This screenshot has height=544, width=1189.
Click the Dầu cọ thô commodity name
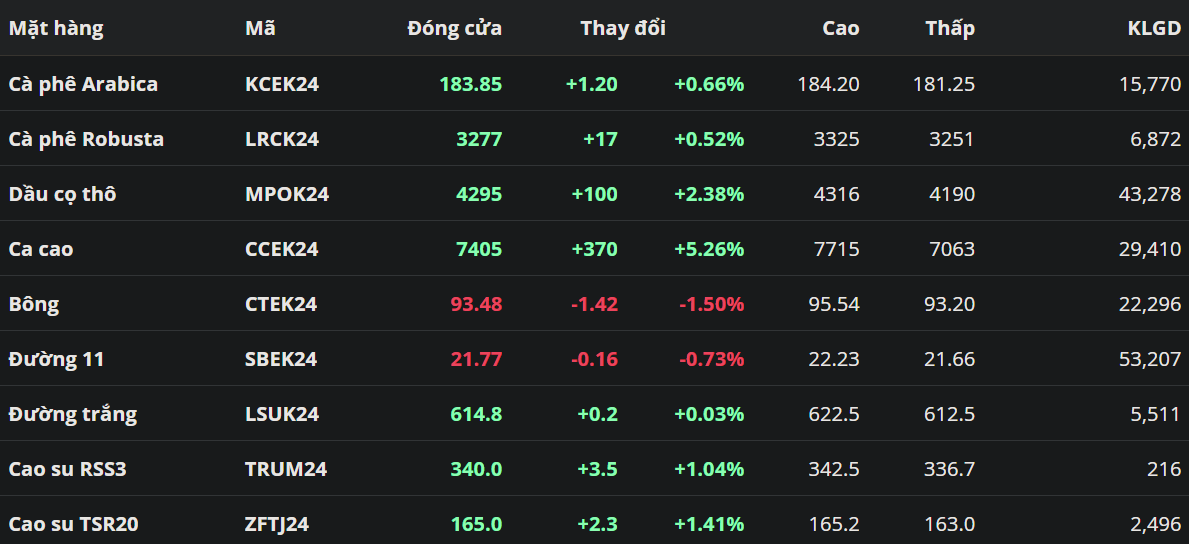(x=62, y=194)
